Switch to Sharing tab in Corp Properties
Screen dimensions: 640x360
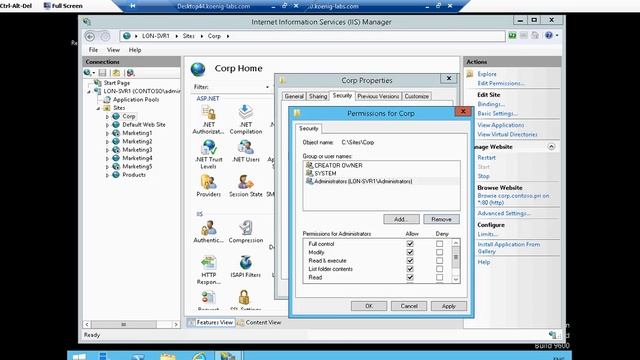click(x=318, y=96)
